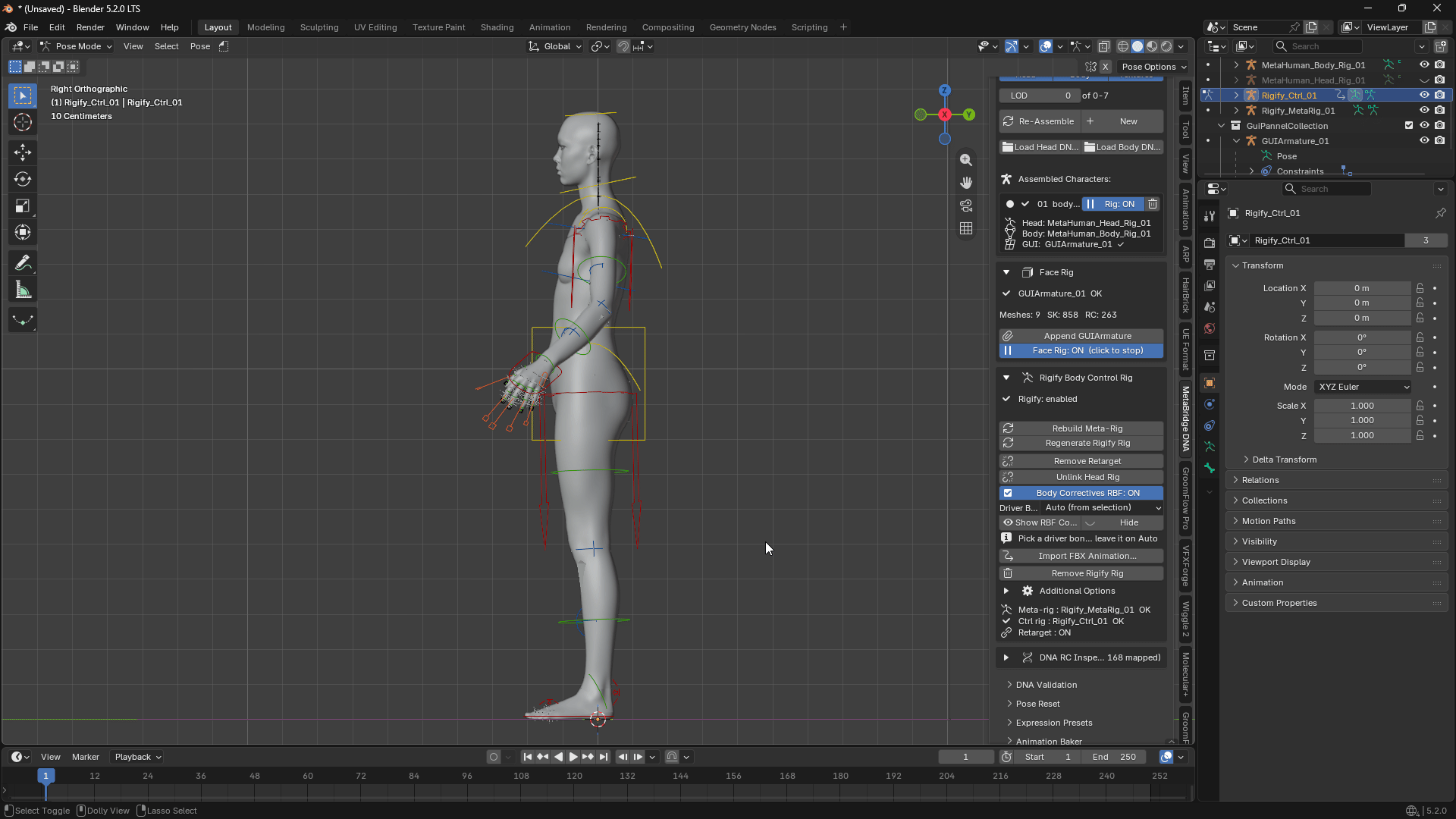Image resolution: width=1456 pixels, height=819 pixels.
Task: Open the Physics properties tab
Action: (x=1210, y=404)
